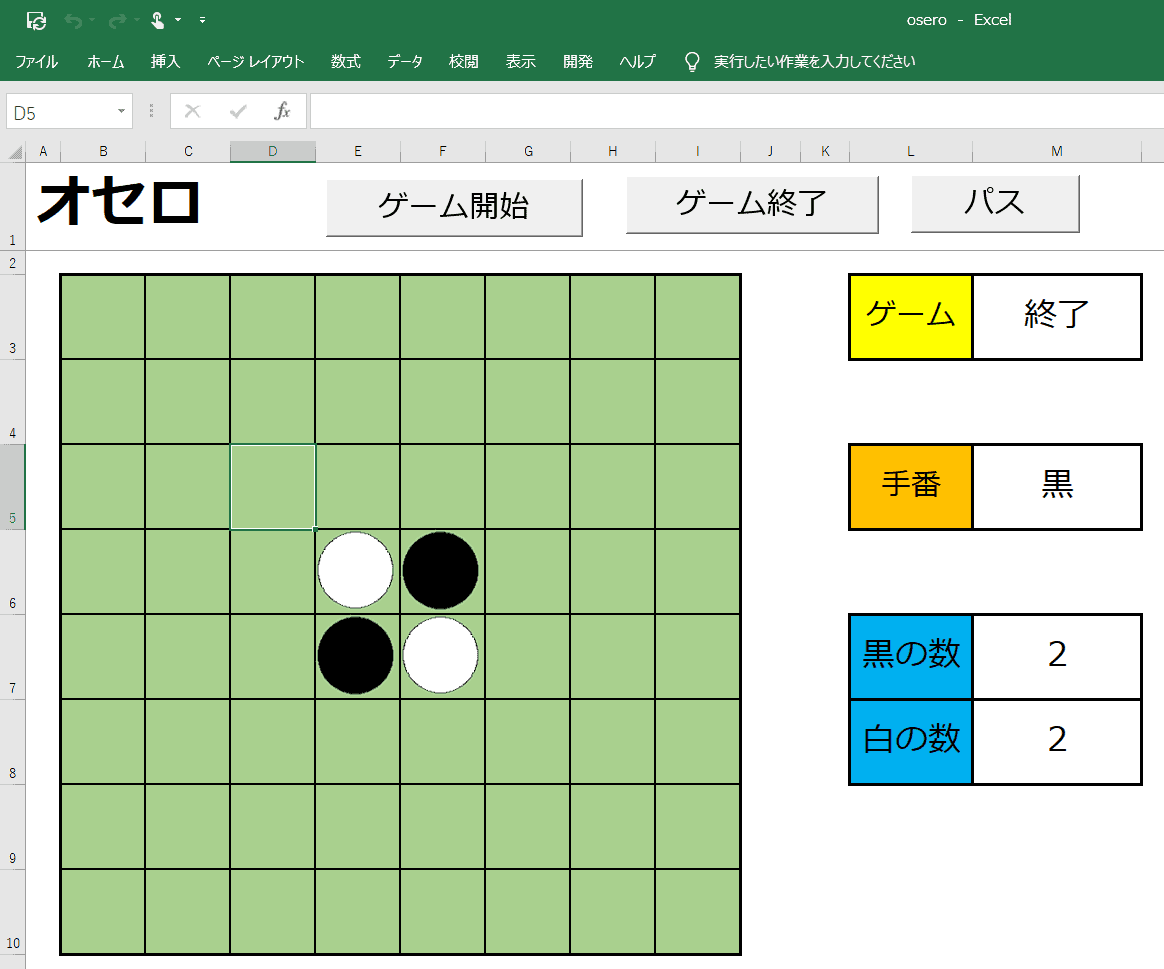Click the Cancel (X) icon beside formula bar
The width and height of the screenshot is (1164, 969).
192,110
